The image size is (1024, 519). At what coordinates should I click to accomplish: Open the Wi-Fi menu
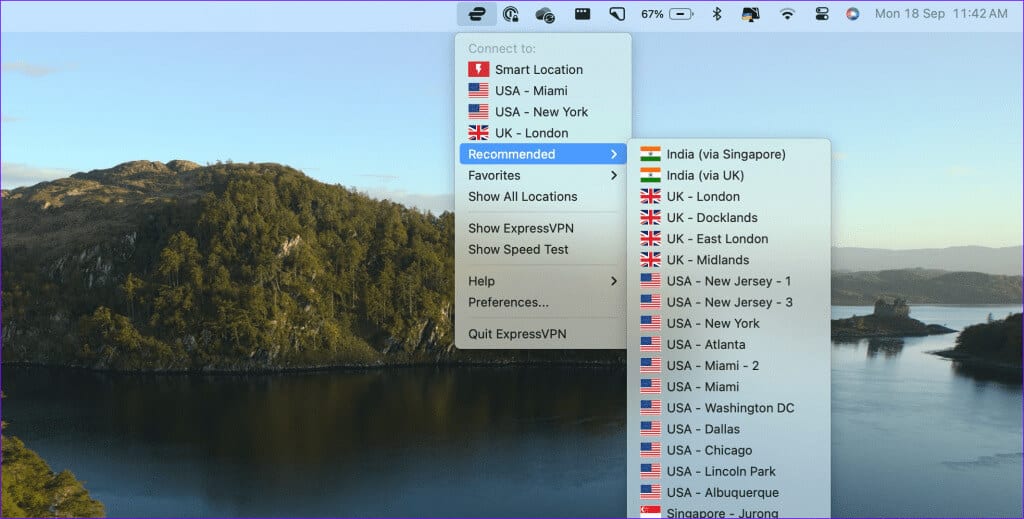click(x=788, y=14)
